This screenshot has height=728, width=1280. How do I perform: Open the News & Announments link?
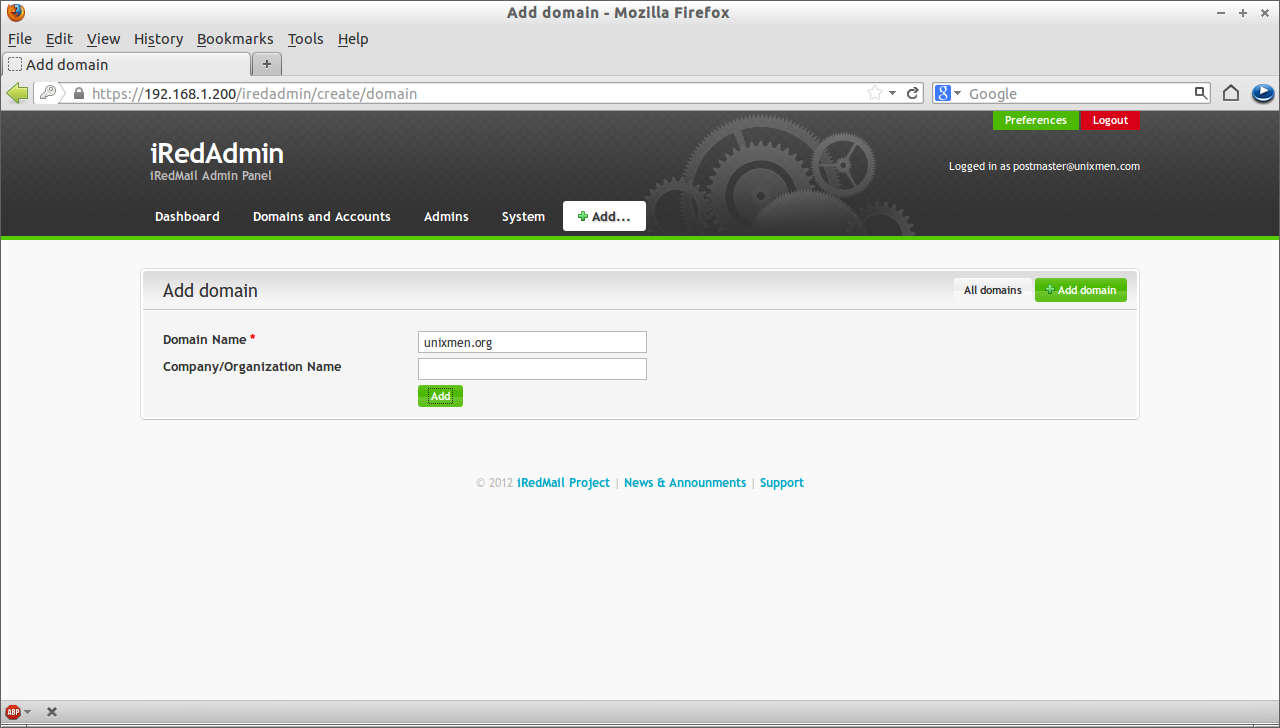[x=685, y=483]
